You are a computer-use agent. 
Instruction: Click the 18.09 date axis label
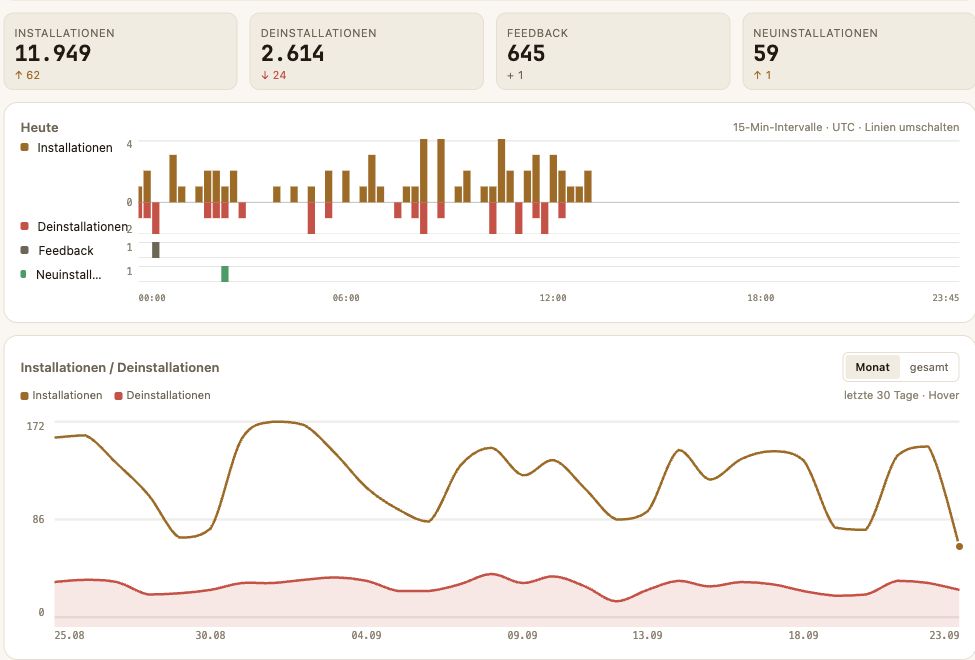coord(803,635)
